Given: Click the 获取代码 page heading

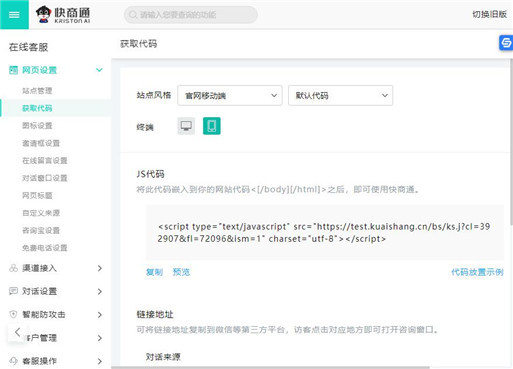Looking at the screenshot, I should click(x=138, y=44).
